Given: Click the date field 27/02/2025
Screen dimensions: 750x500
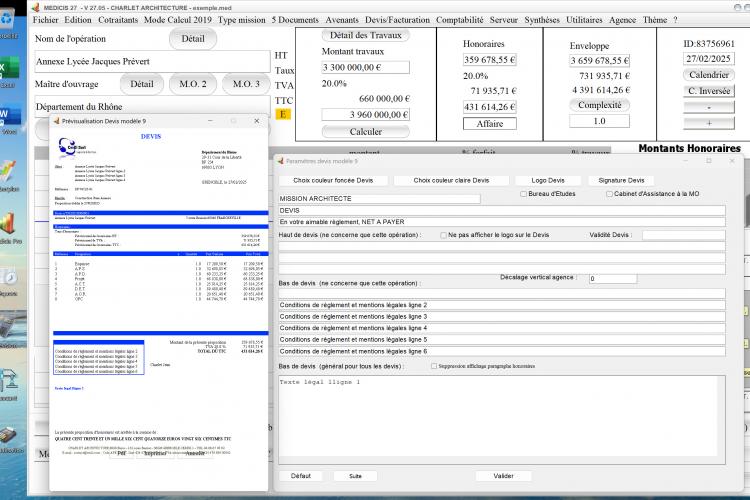Looking at the screenshot, I should pos(709,58).
